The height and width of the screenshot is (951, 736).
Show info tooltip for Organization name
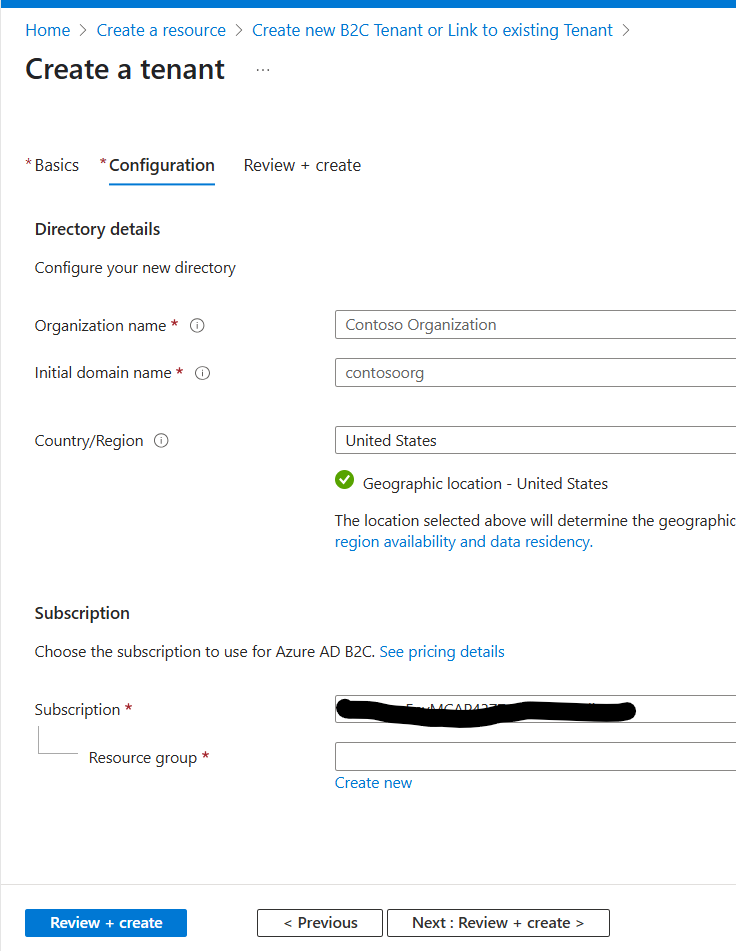pyautogui.click(x=197, y=326)
